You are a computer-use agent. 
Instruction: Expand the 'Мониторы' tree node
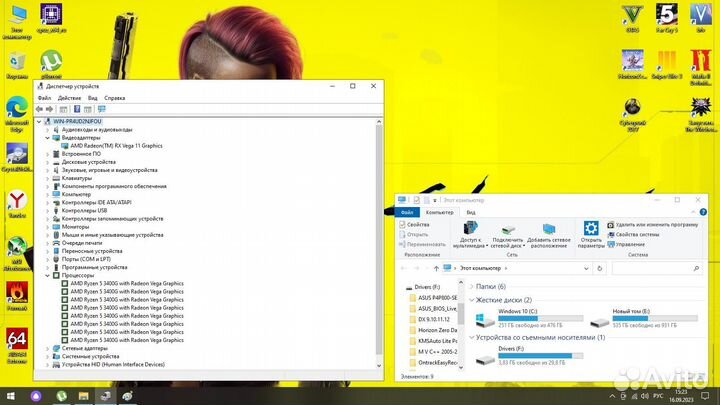48,226
